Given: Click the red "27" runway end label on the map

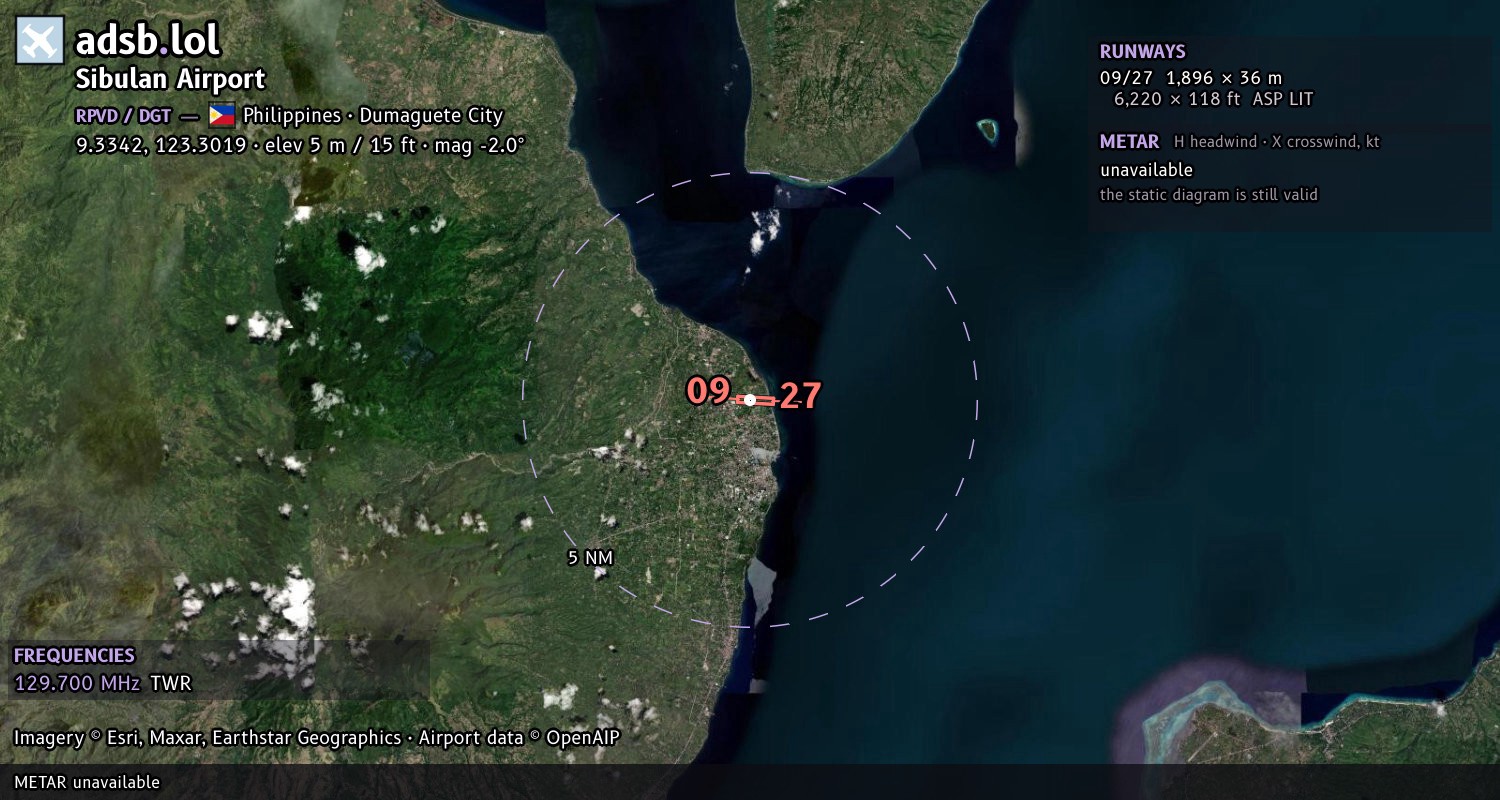Looking at the screenshot, I should [x=800, y=397].
